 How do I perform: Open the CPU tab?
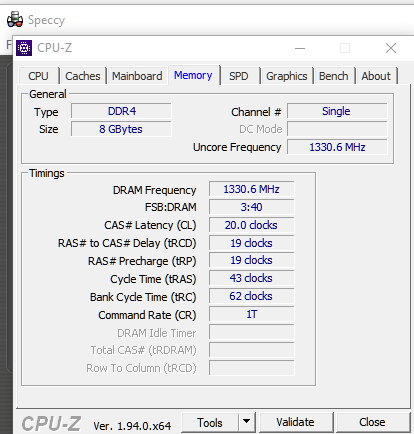[39, 76]
